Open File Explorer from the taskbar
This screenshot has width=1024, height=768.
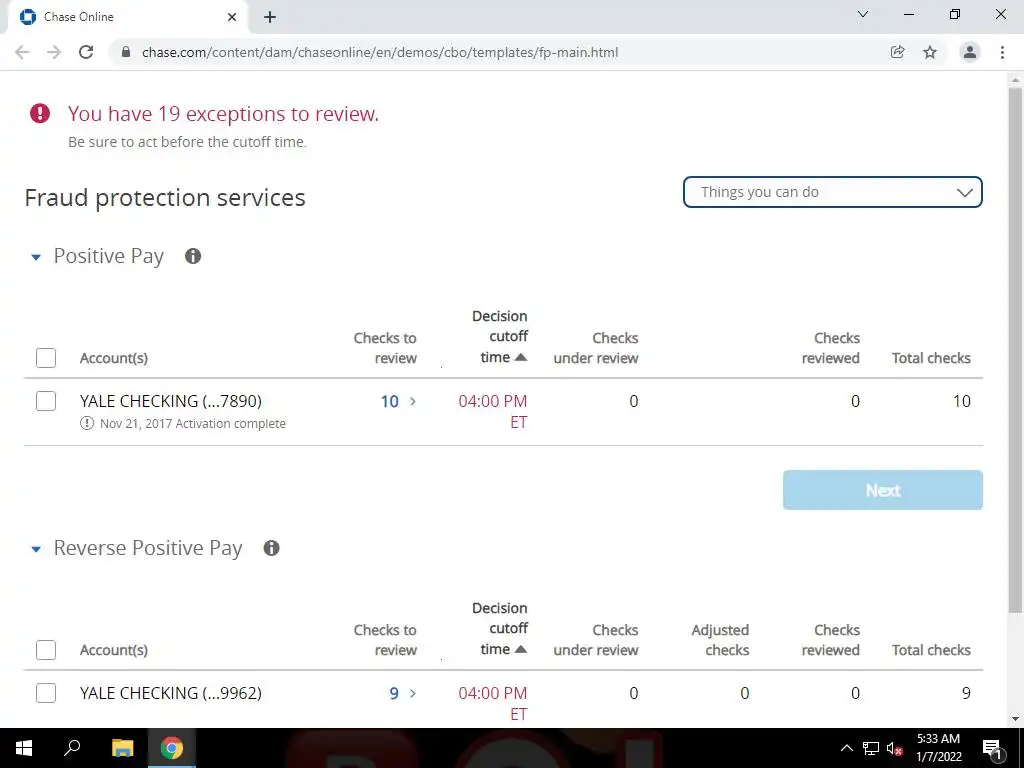[x=122, y=748]
